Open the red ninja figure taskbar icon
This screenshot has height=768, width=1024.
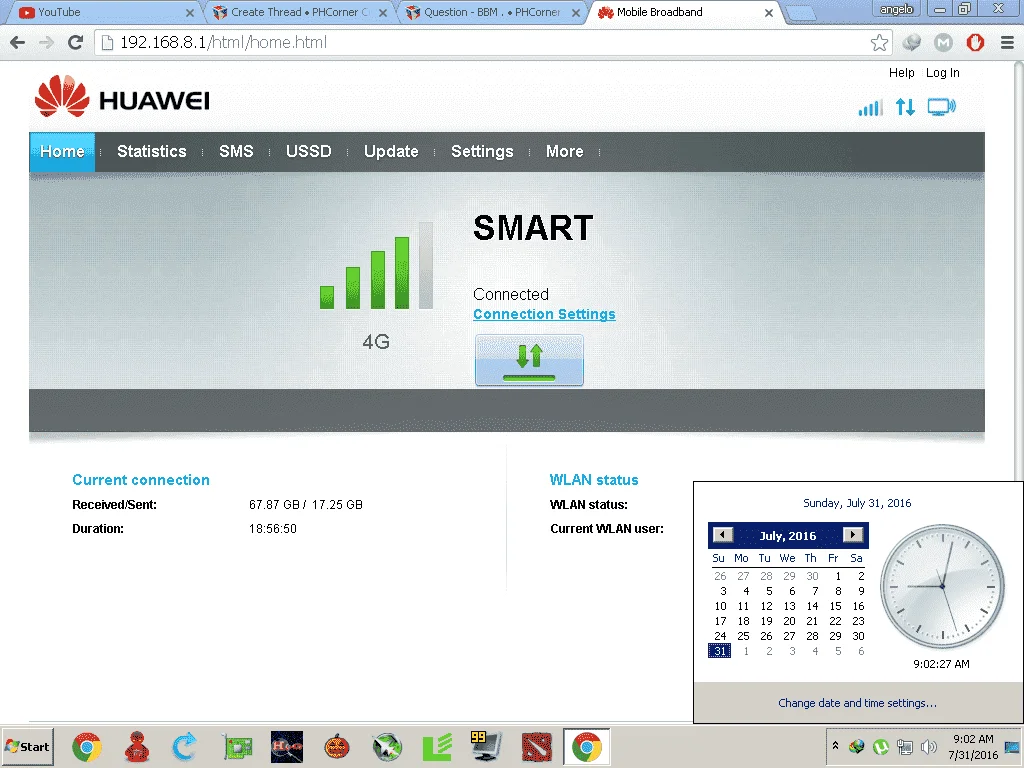(x=136, y=747)
